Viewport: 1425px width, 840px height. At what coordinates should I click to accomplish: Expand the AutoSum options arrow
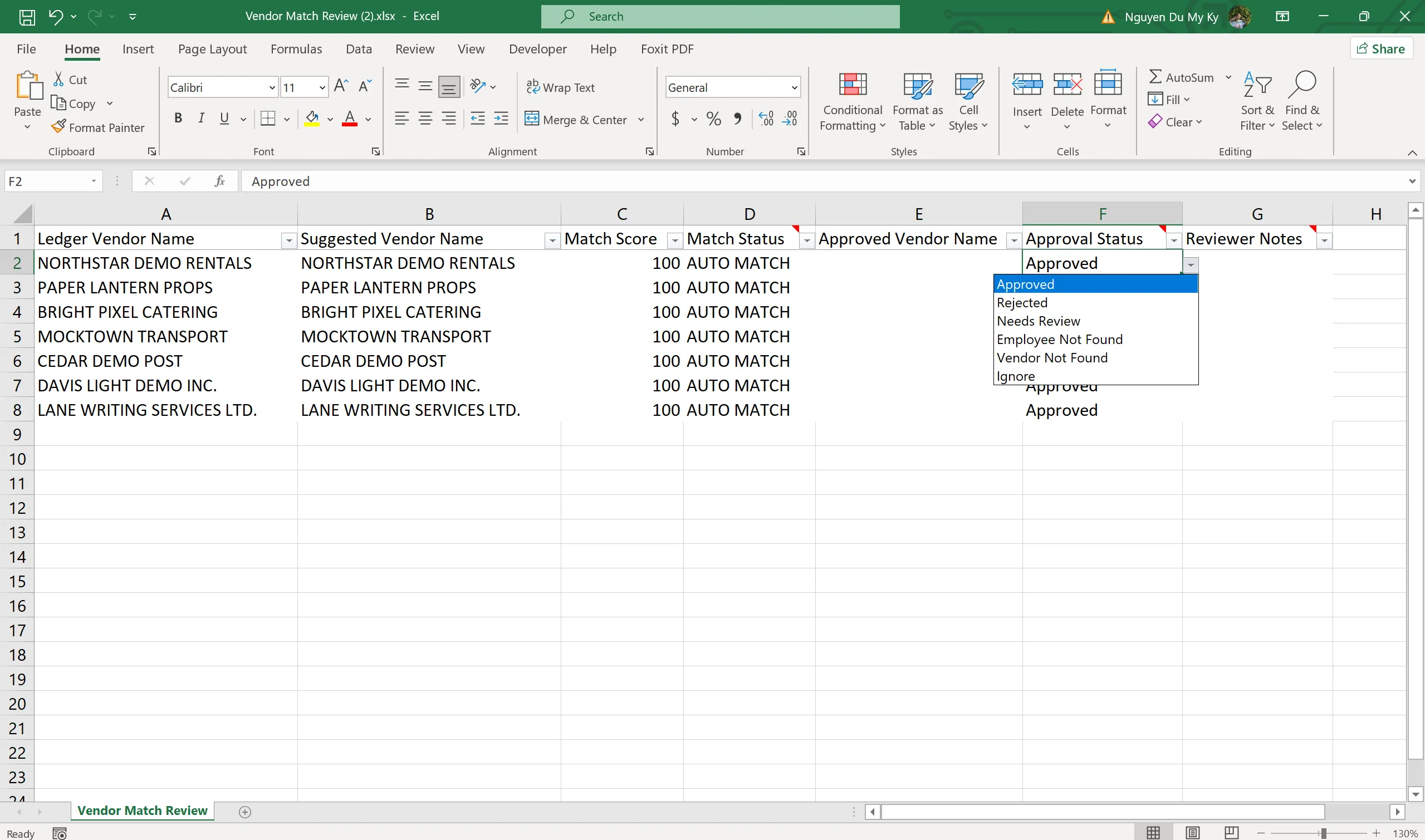tap(1228, 77)
